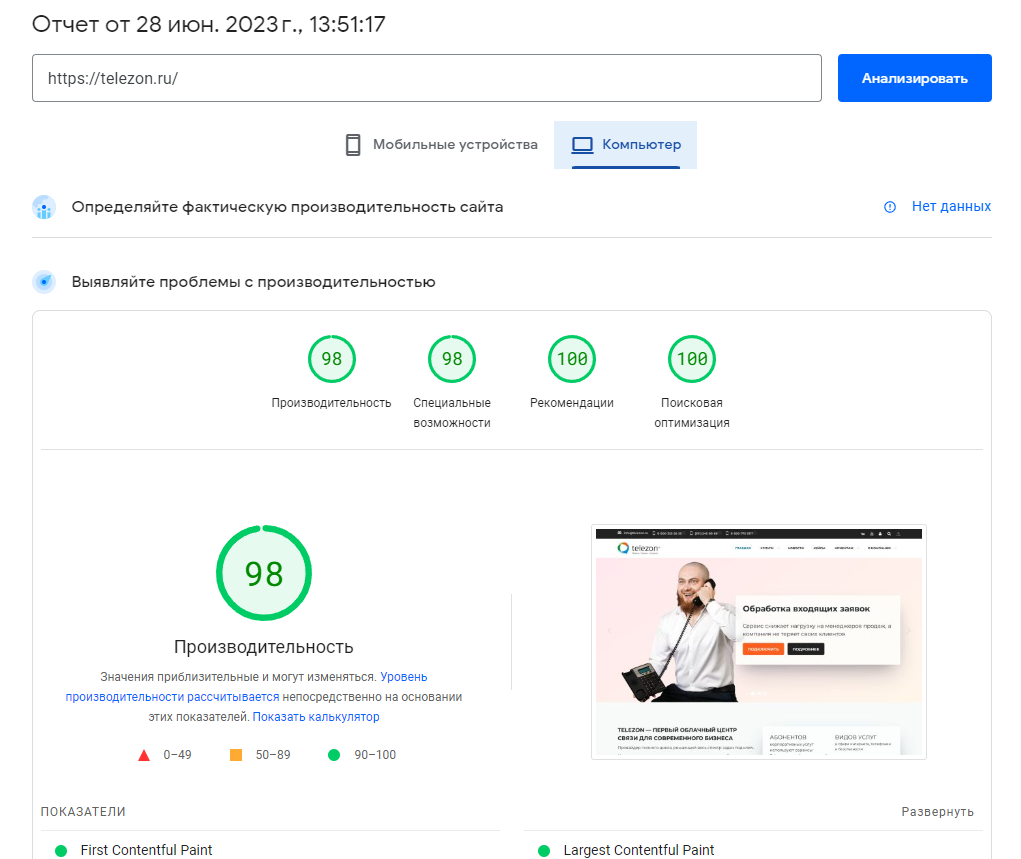This screenshot has height=859, width=1021.
Task: Click the lab icon before Выявляйте проблемы
Action: coord(44,281)
